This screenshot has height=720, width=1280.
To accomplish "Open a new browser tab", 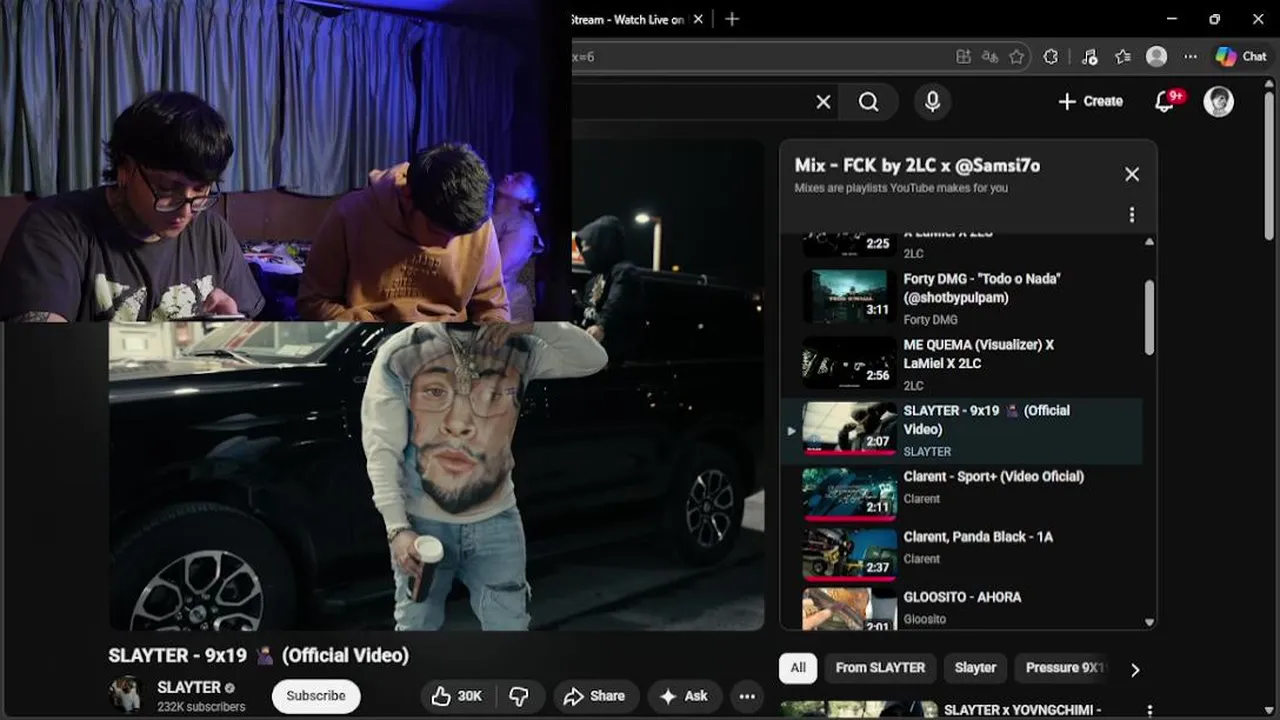I will click(732, 19).
